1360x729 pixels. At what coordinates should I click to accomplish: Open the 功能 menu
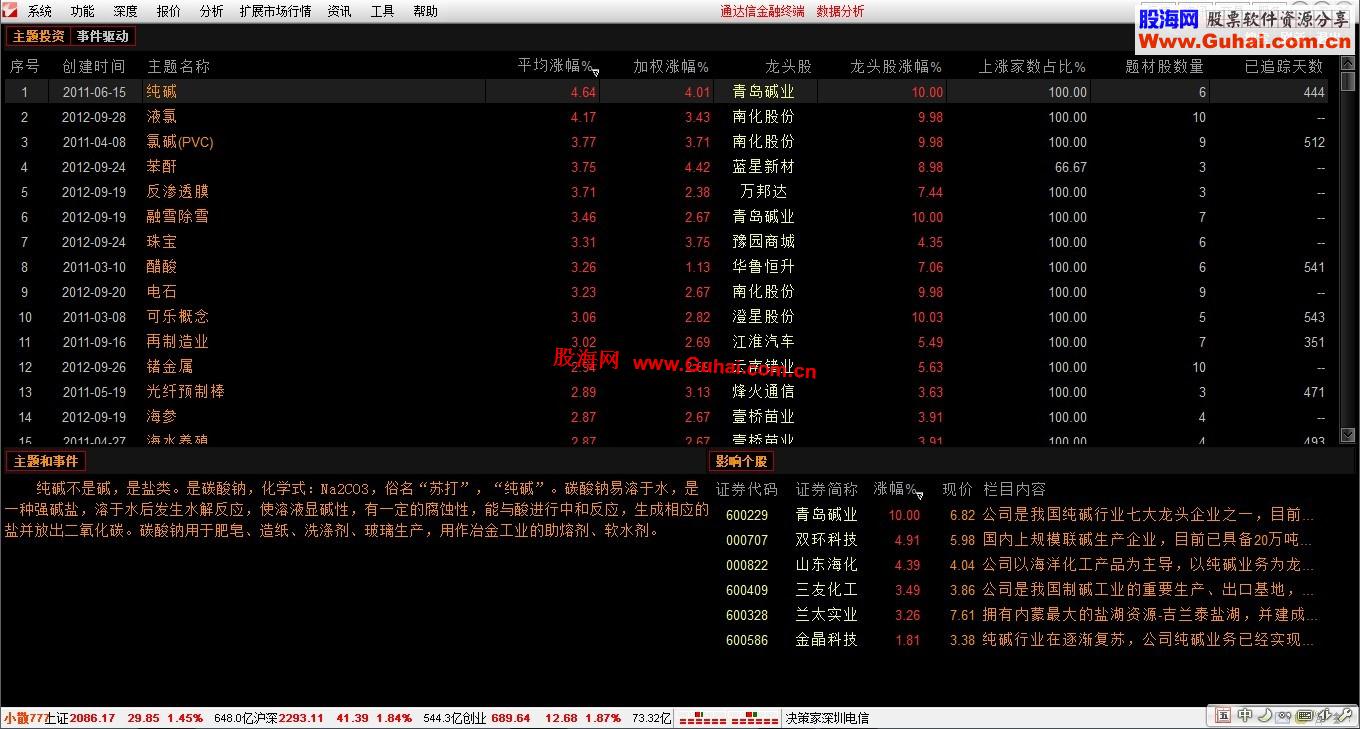83,11
